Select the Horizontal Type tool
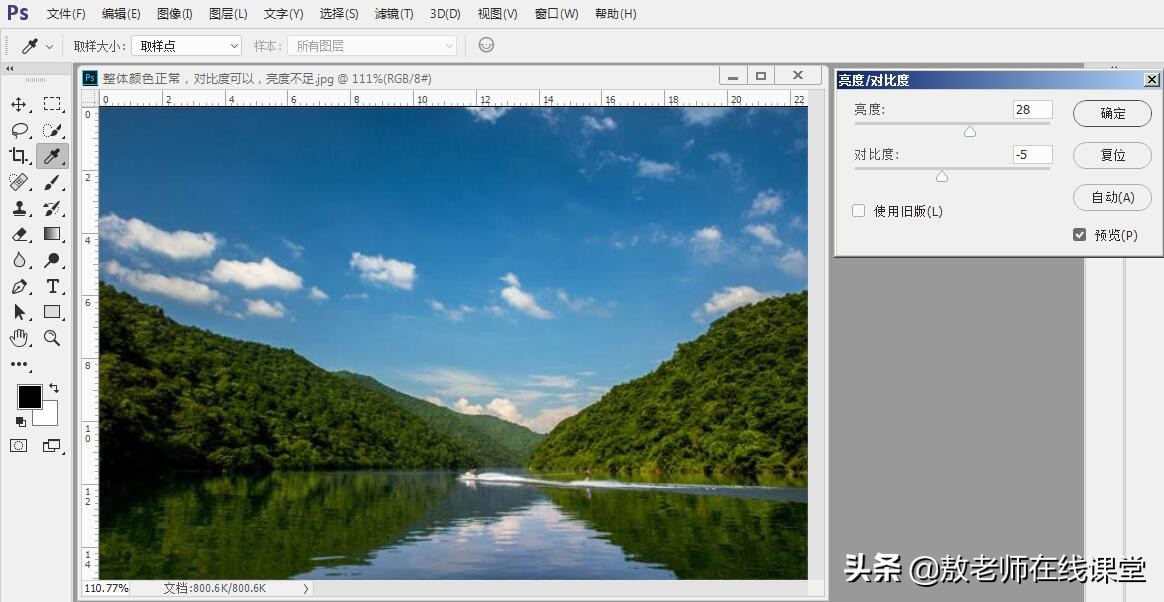Viewport: 1164px width, 602px height. coord(52,286)
